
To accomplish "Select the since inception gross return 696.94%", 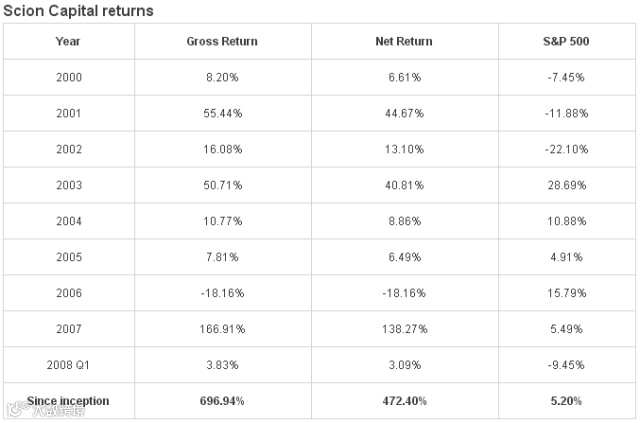I will tap(222, 401).
